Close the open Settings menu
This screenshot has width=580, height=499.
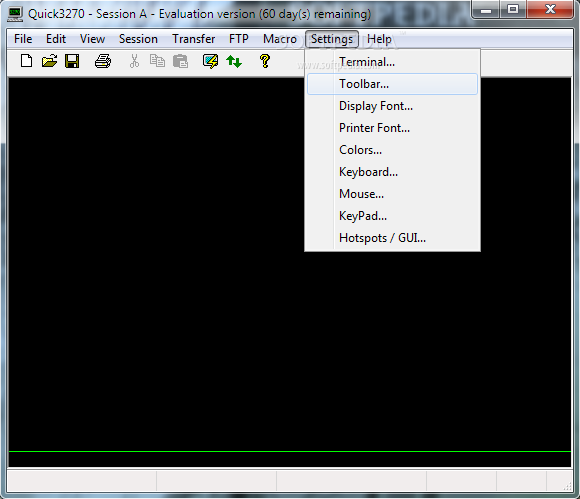(x=332, y=39)
